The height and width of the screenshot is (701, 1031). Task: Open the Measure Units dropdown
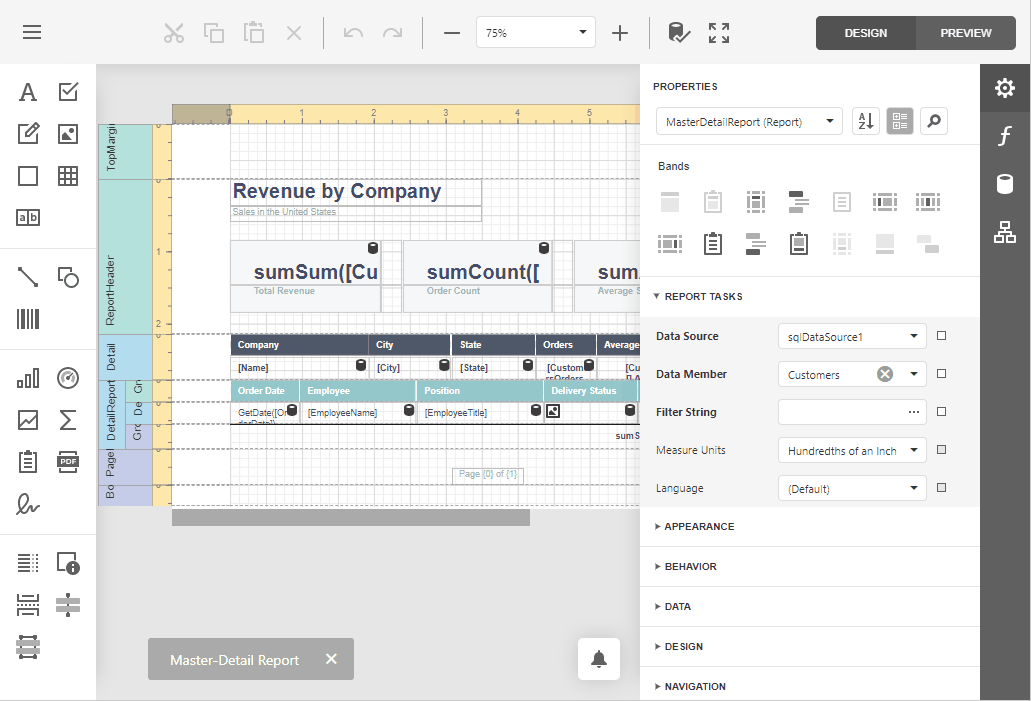(851, 450)
